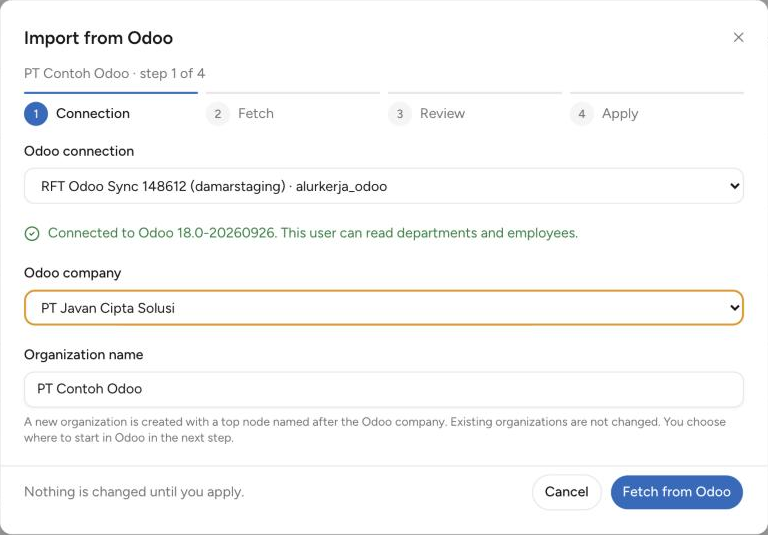Click the 'Organization name' label

[84, 355]
